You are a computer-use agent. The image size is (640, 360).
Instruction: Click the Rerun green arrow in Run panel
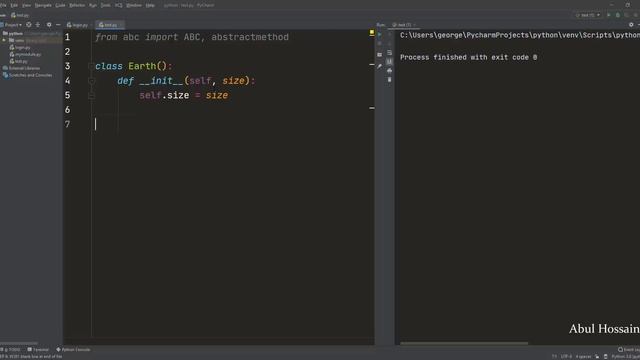click(380, 35)
